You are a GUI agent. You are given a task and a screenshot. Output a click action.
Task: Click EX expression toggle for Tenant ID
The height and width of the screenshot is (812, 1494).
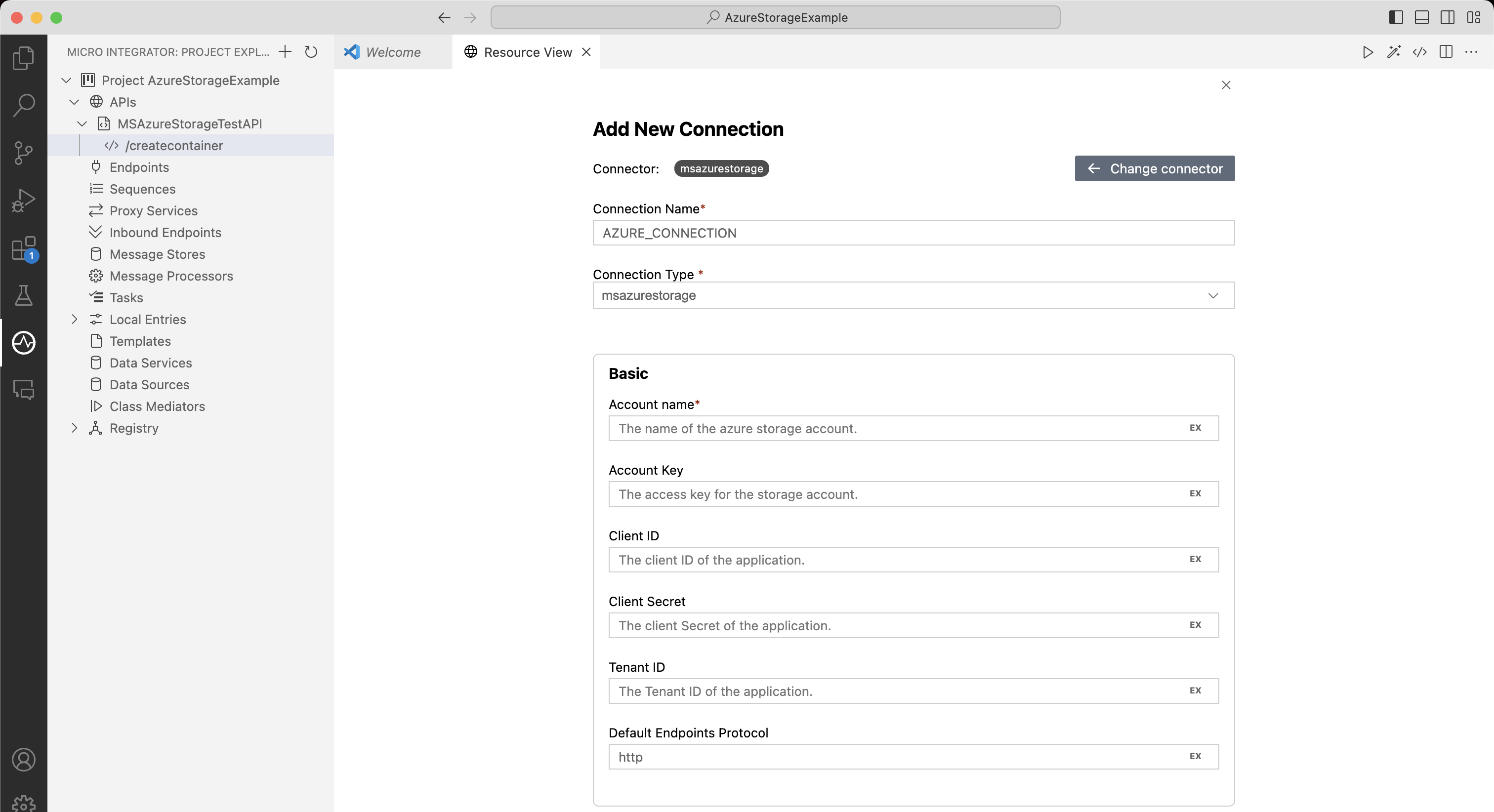1195,691
